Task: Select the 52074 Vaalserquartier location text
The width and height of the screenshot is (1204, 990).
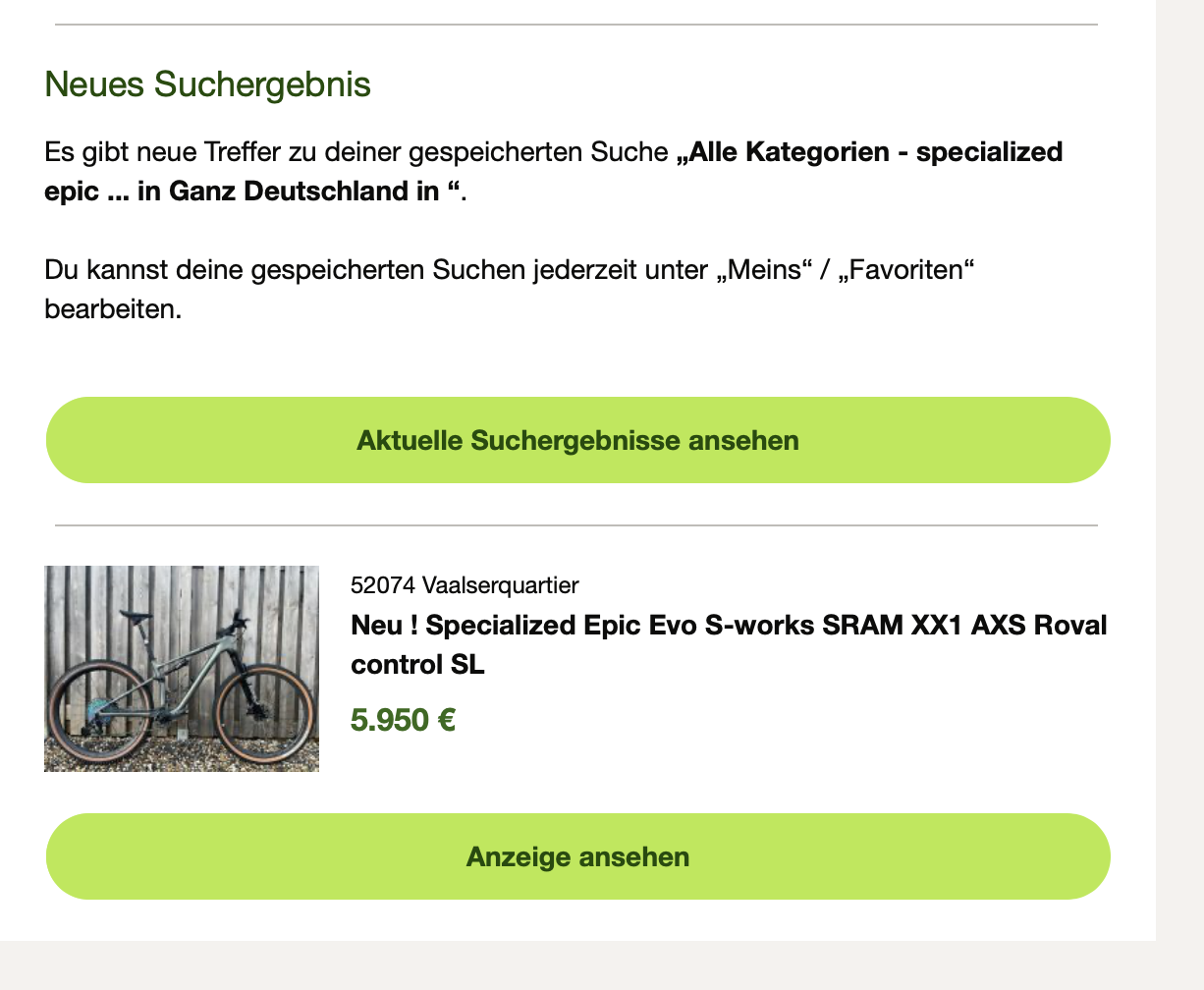Action: coord(465,585)
